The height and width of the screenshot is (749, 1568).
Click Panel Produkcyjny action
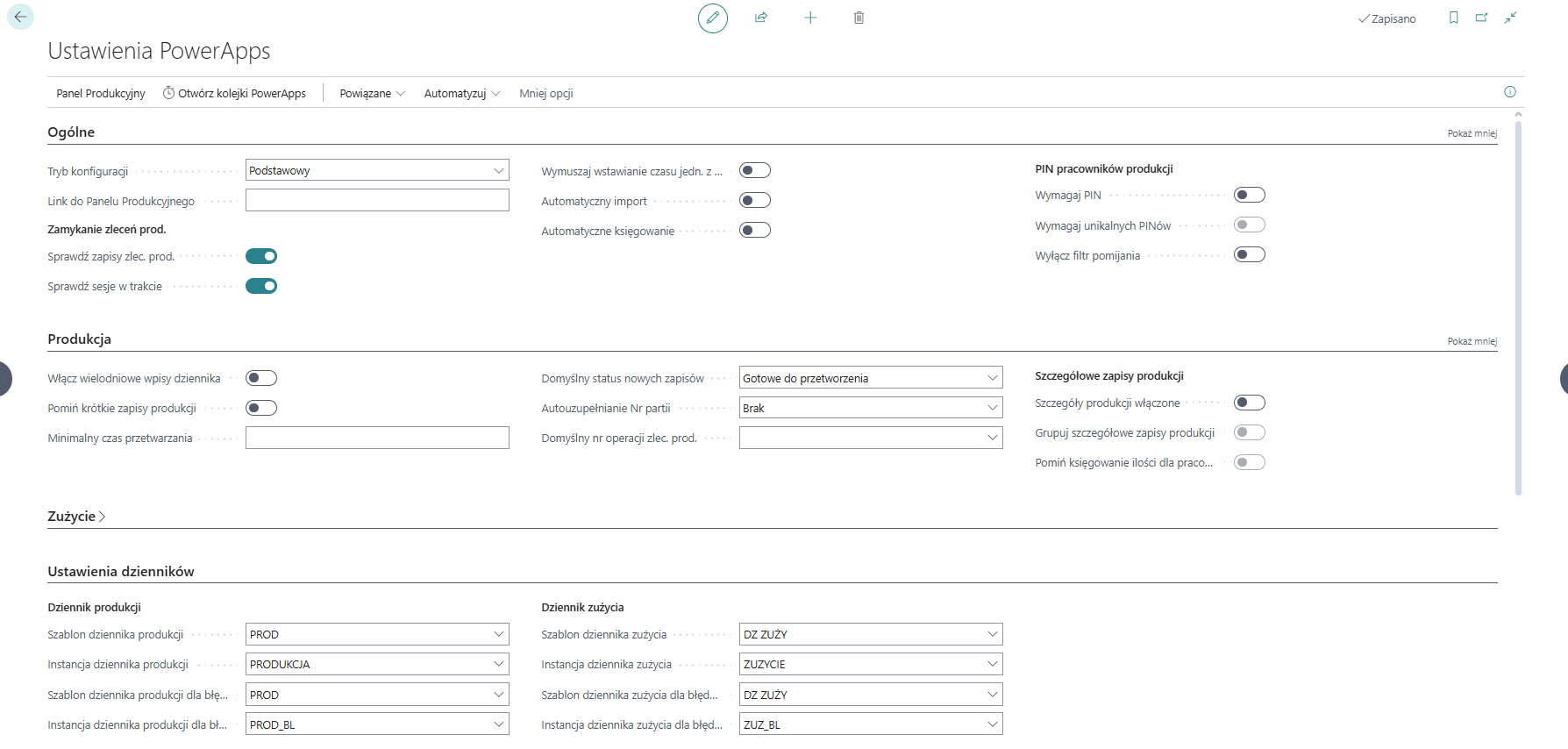tap(101, 93)
